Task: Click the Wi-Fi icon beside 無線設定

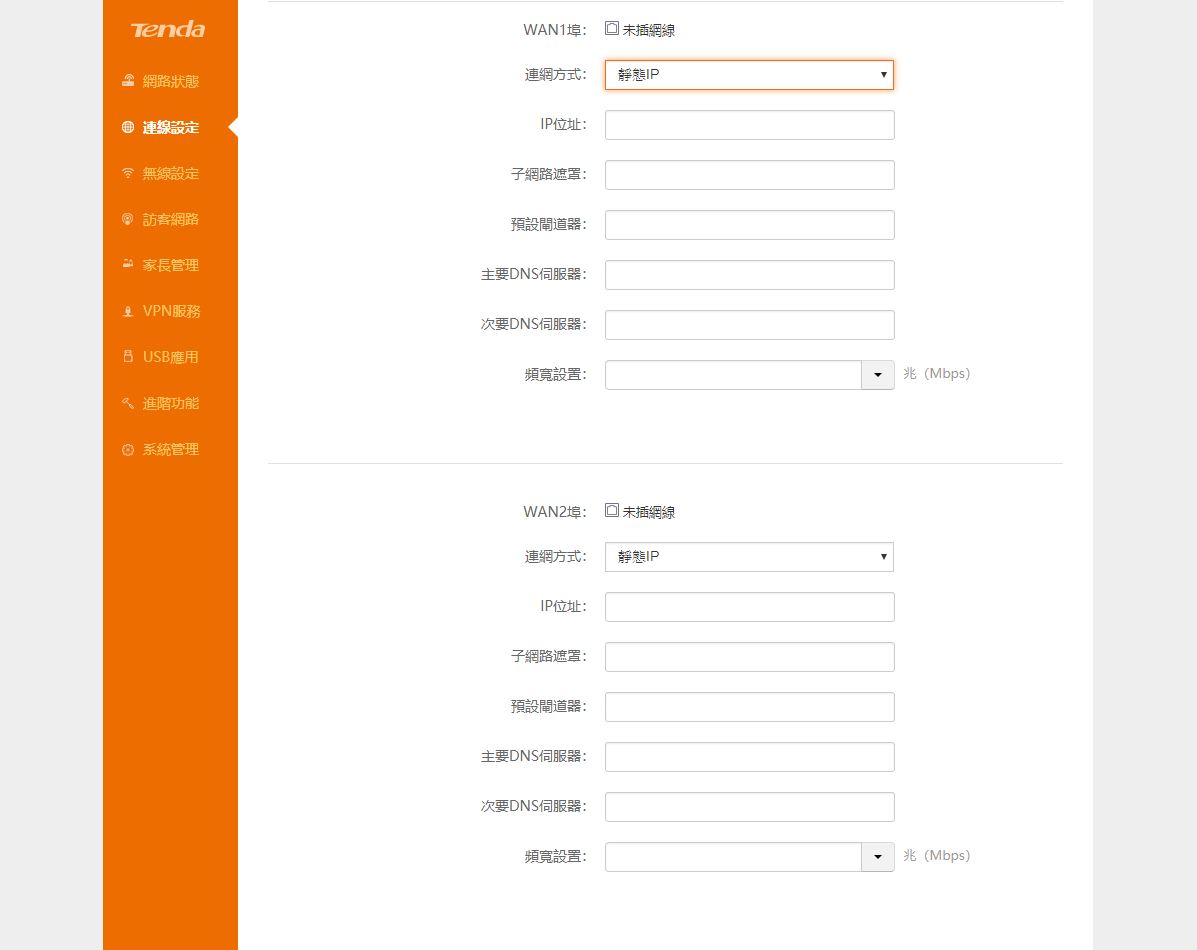Action: click(x=127, y=173)
